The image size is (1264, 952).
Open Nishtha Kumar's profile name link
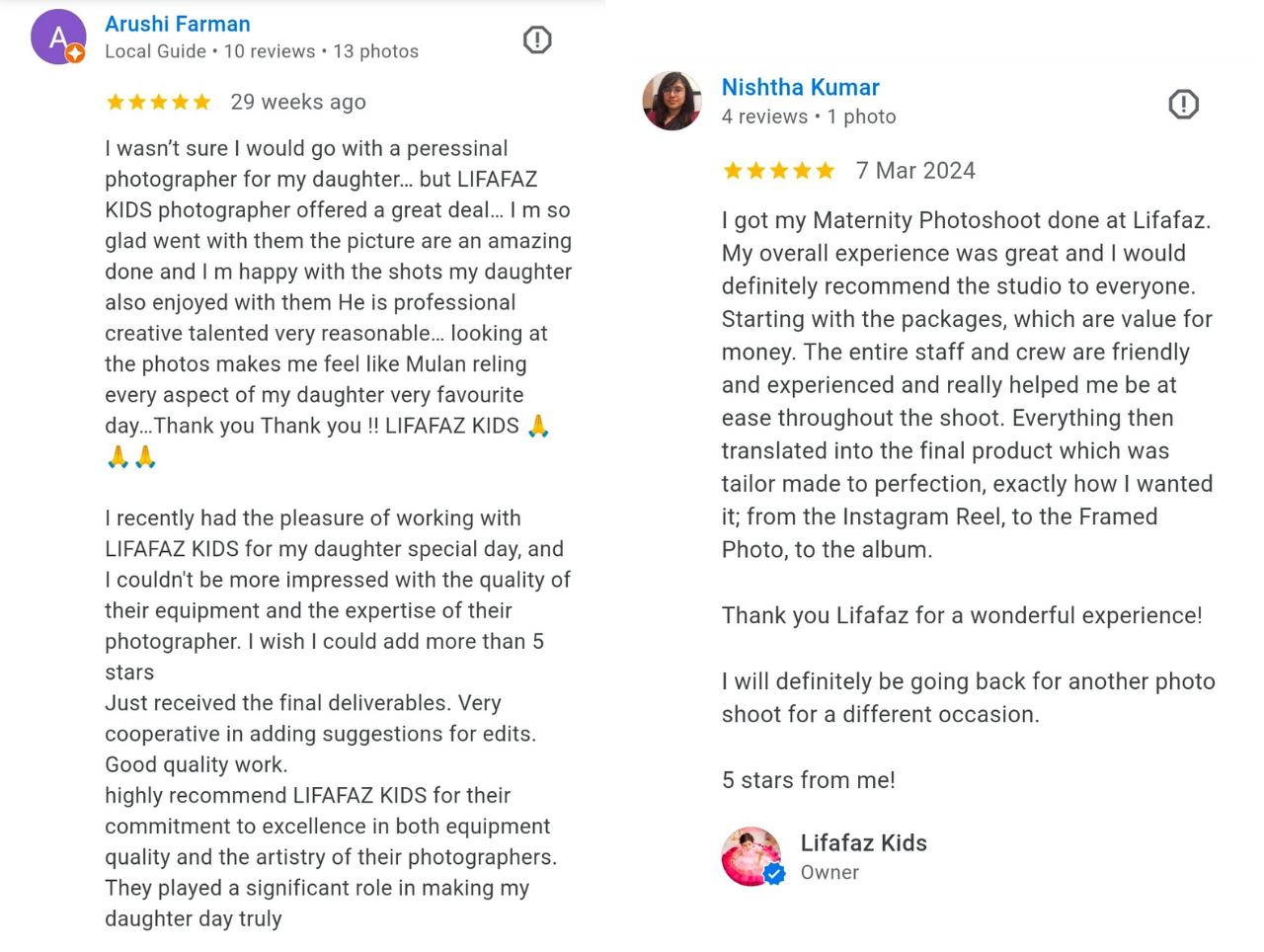click(x=800, y=87)
